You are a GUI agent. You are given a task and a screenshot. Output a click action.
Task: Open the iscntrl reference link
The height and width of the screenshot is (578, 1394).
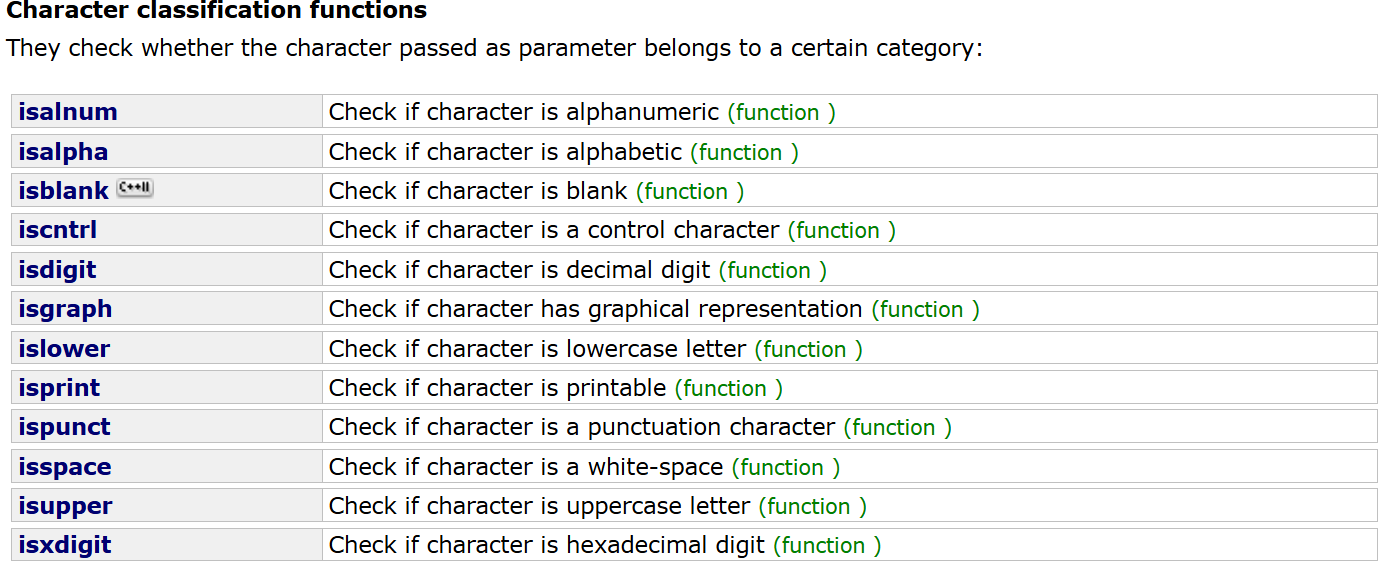coord(57,230)
